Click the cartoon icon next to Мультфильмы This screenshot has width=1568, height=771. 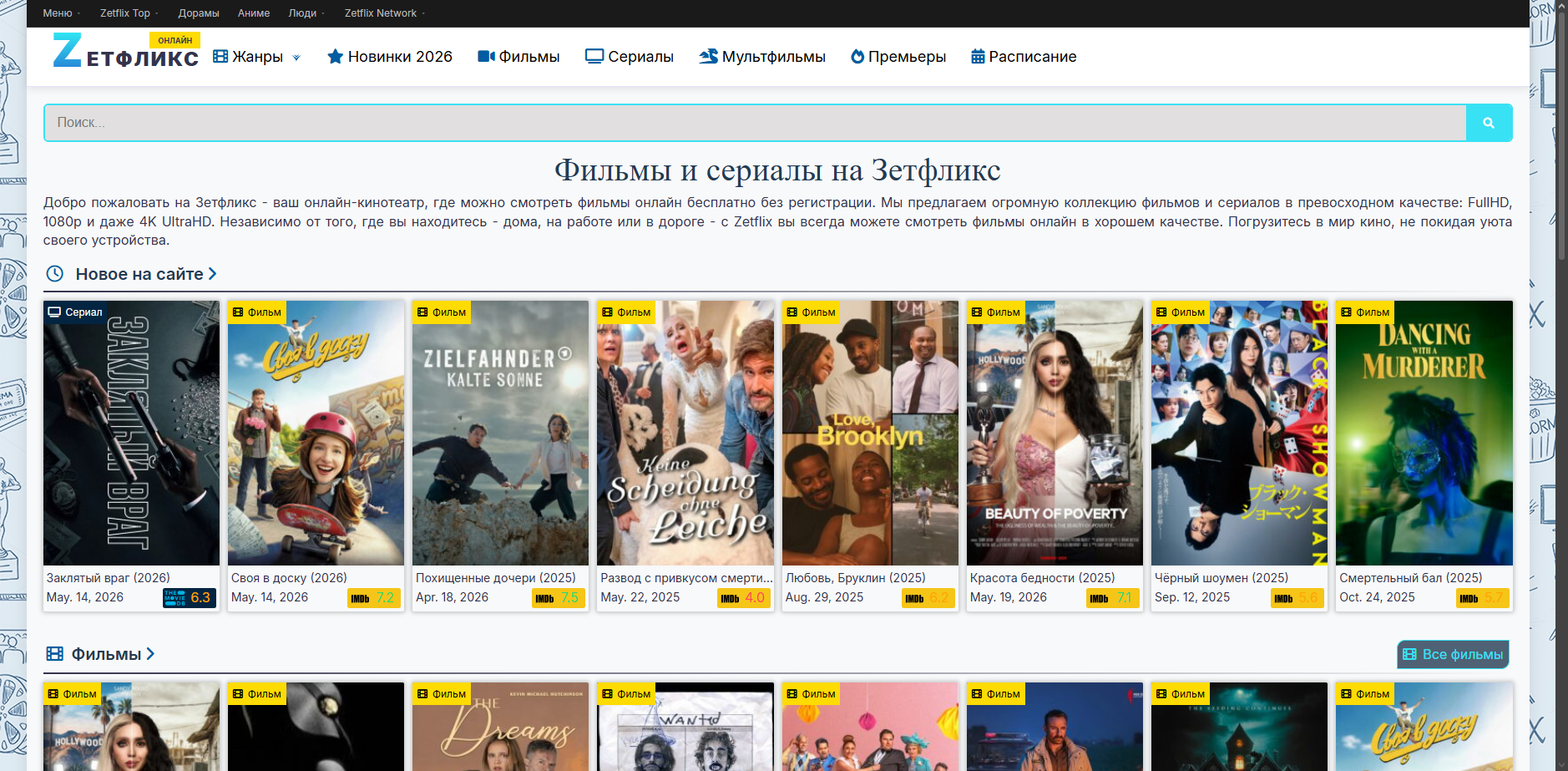coord(709,57)
